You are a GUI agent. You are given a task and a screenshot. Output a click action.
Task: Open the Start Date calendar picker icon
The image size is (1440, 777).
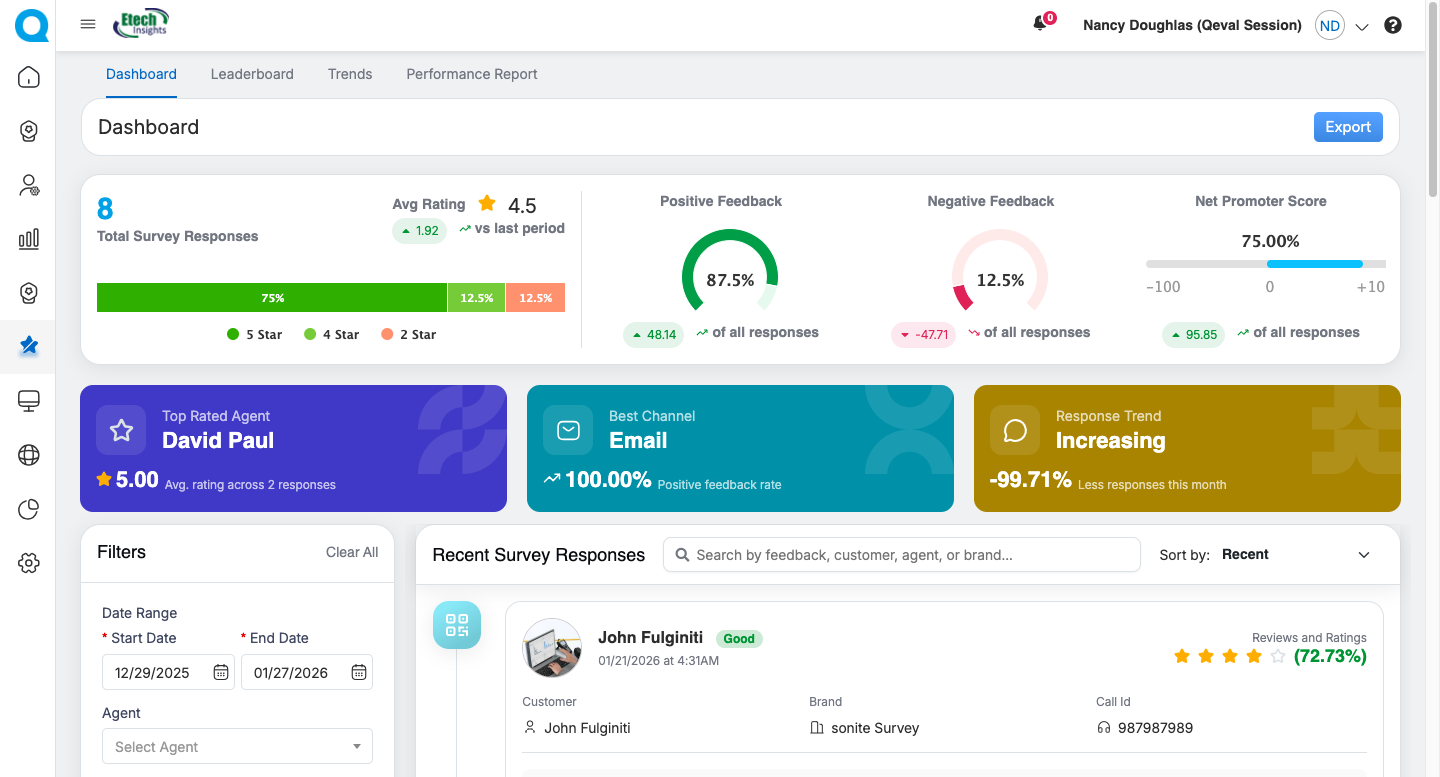(x=221, y=673)
